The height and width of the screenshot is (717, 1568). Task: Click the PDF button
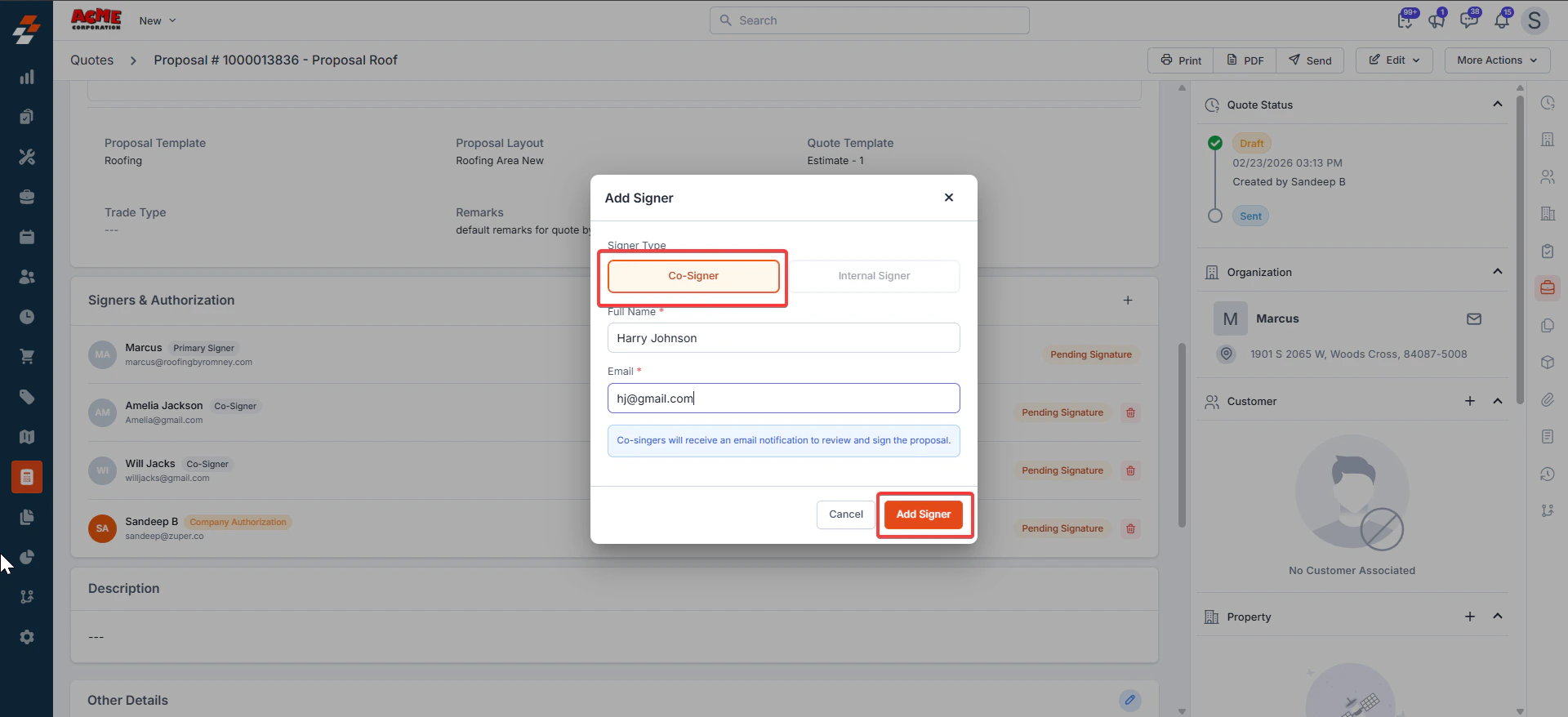click(x=1245, y=60)
